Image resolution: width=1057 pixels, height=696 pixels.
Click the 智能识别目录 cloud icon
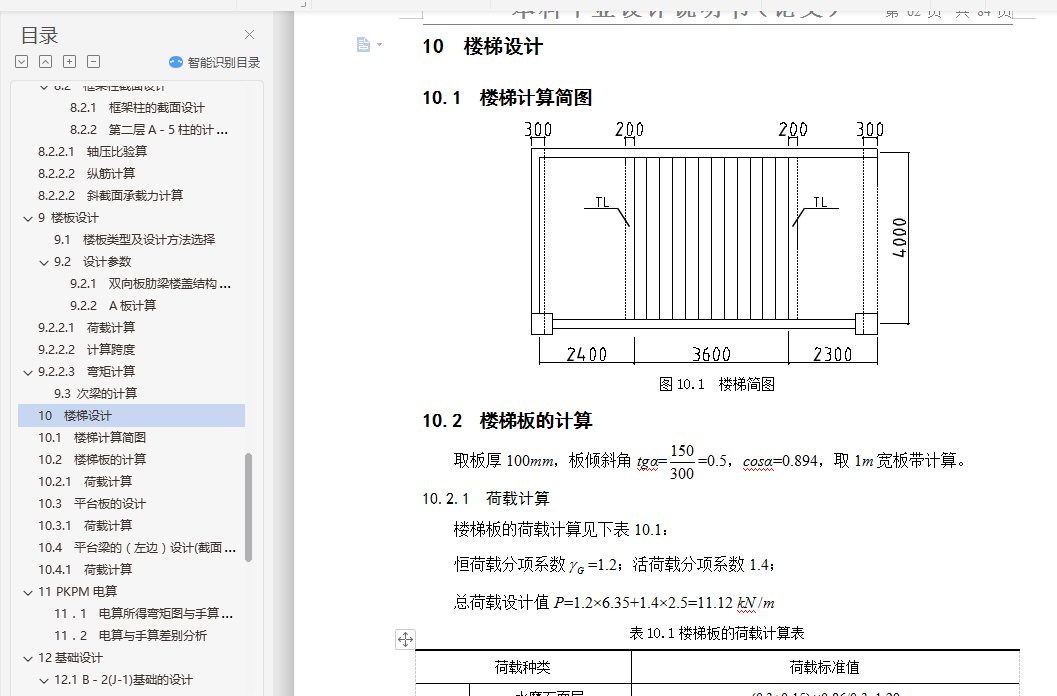tap(176, 62)
